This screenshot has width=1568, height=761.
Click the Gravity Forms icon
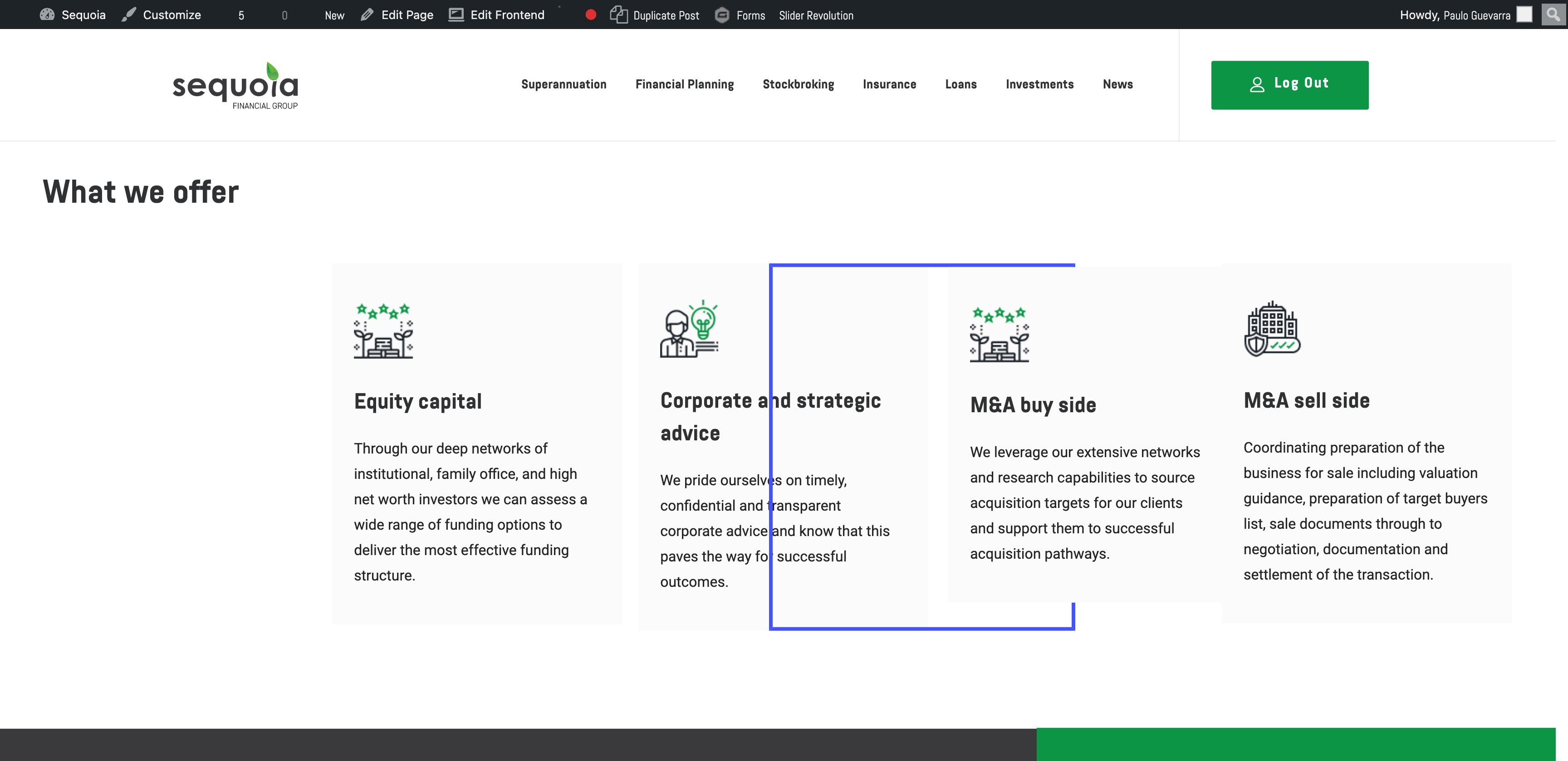point(722,15)
